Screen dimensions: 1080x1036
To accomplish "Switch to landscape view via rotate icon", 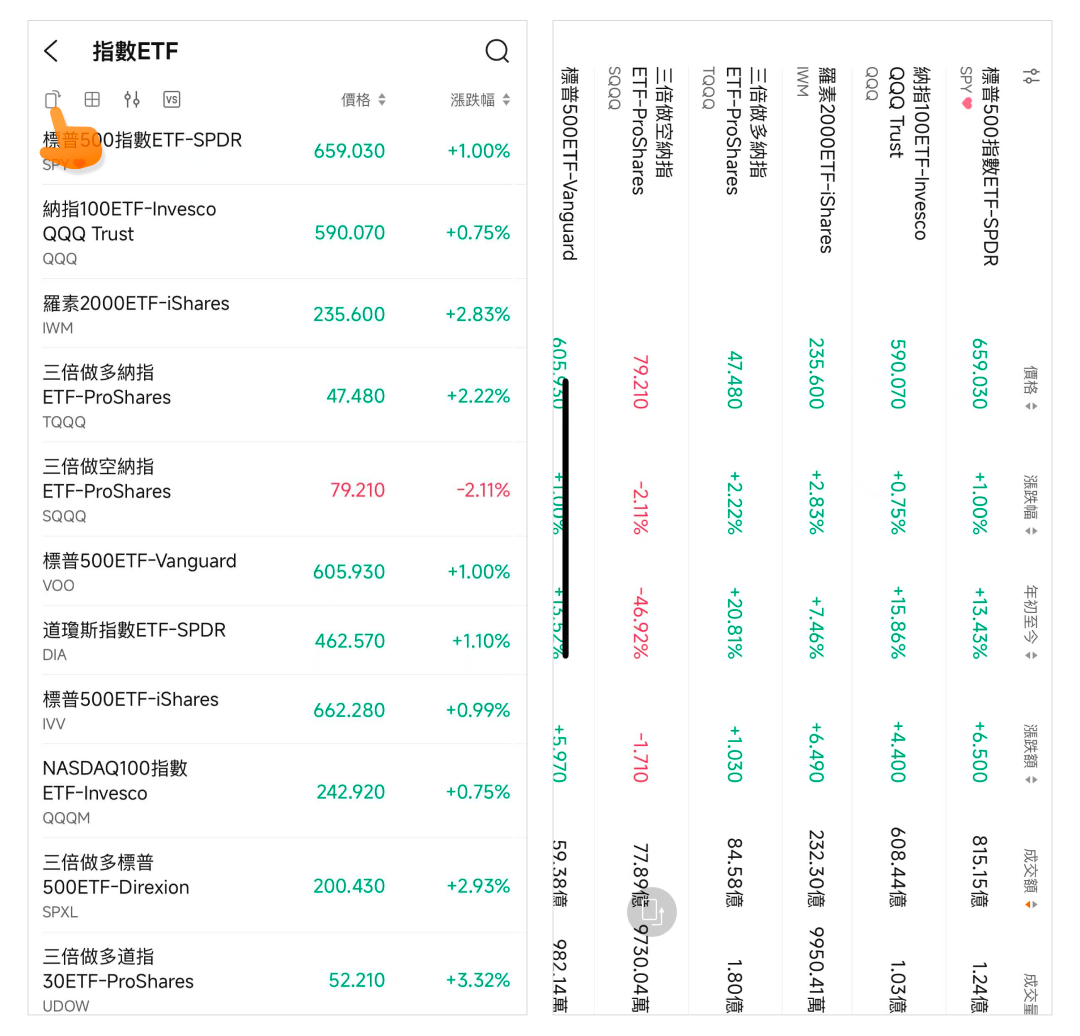I will pyautogui.click(x=53, y=99).
